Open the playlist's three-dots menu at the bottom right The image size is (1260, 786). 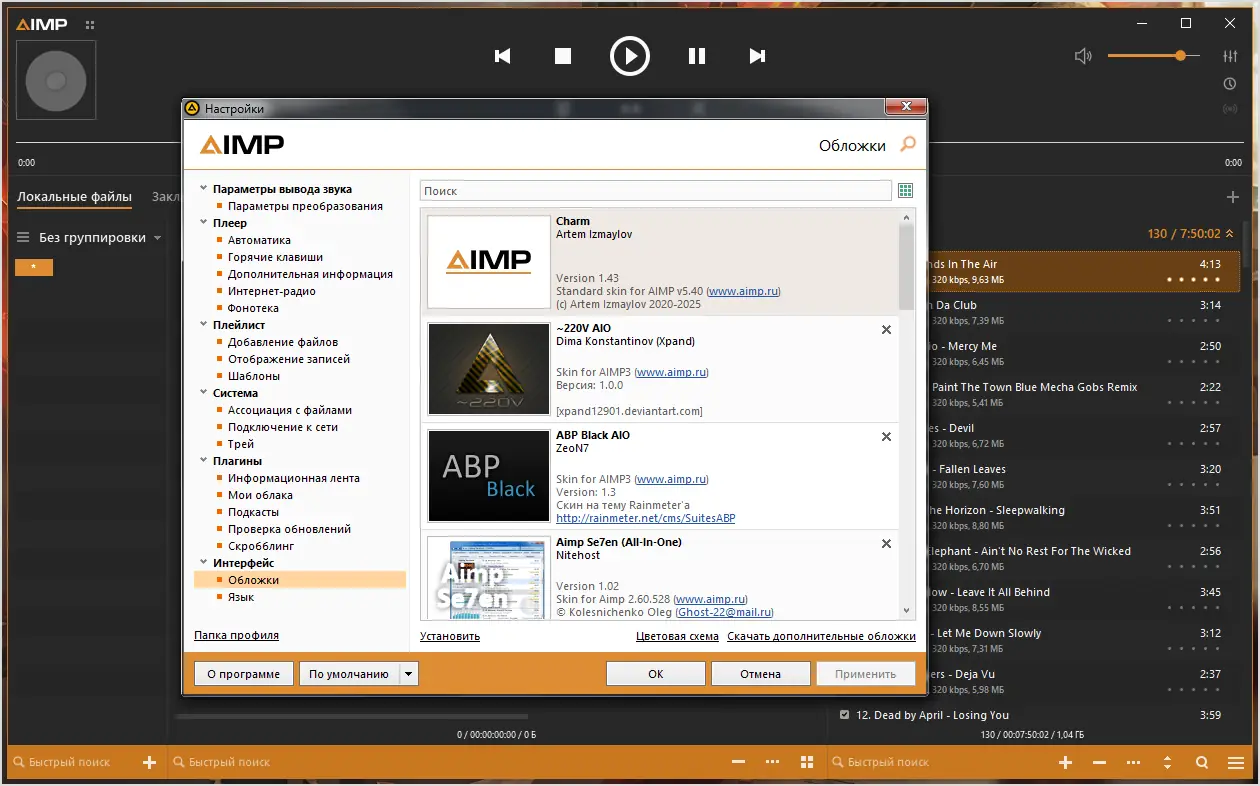[x=1134, y=762]
